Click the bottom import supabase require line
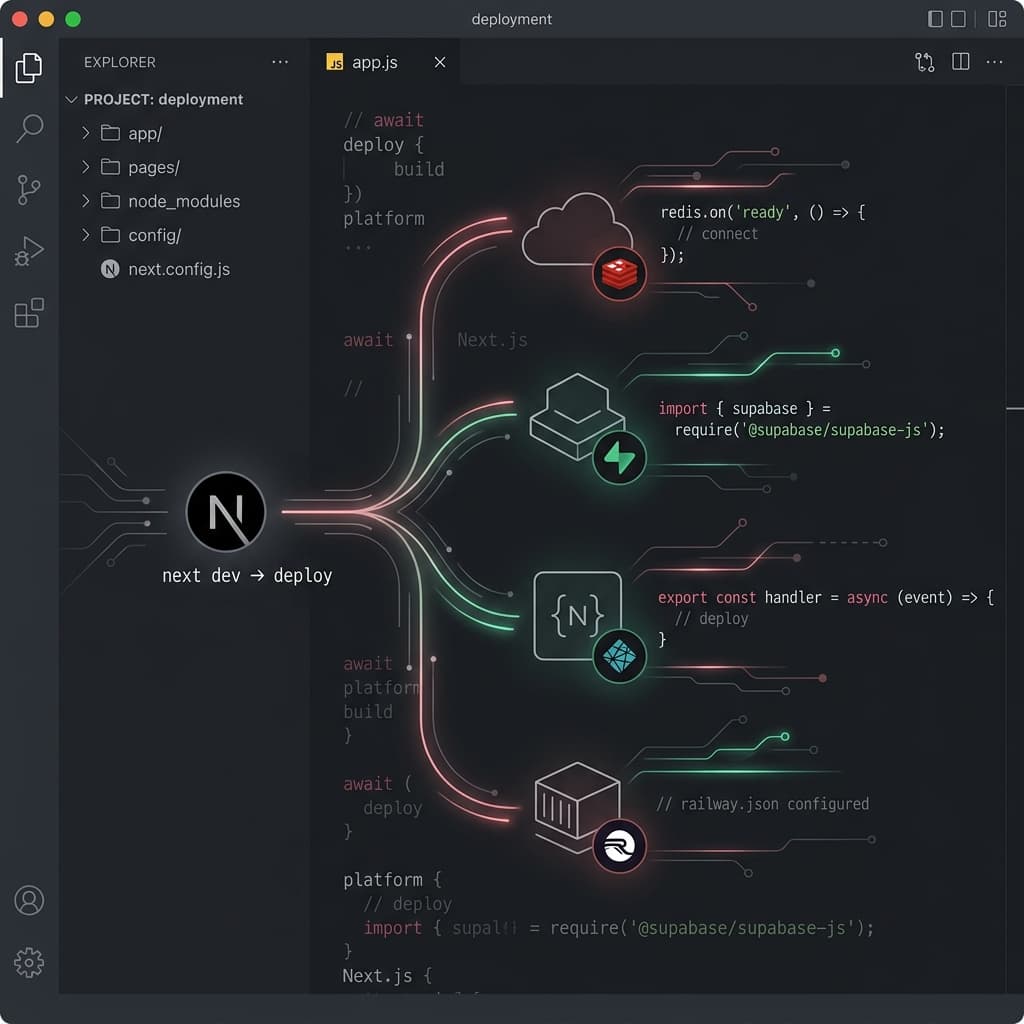The image size is (1024, 1024). (618, 928)
